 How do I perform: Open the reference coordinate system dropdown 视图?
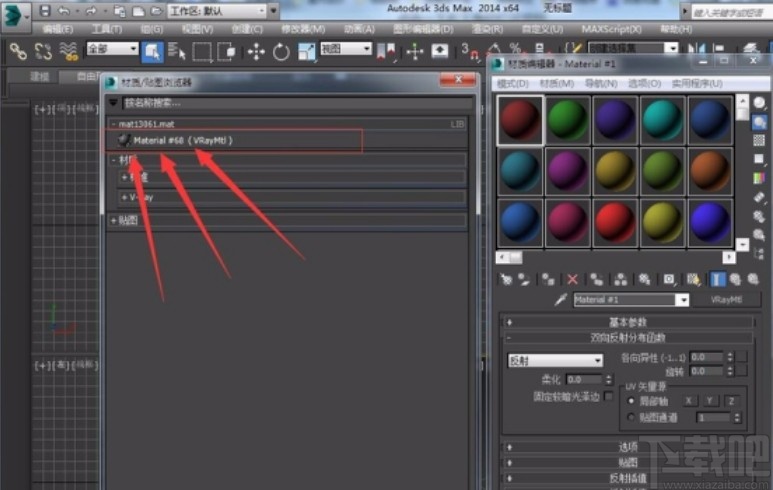[x=346, y=48]
